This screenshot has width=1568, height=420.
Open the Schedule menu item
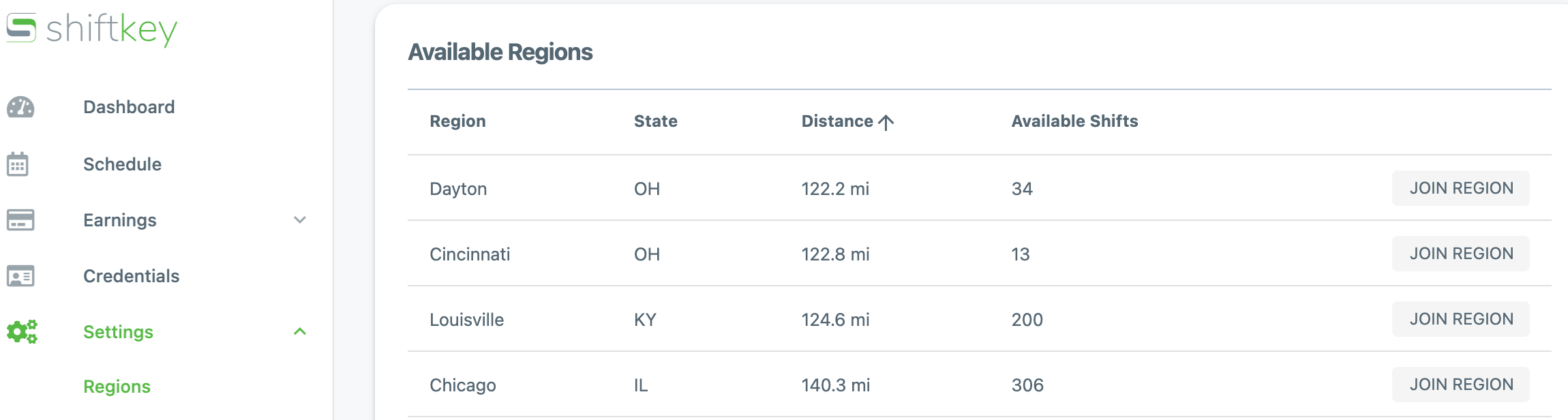[122, 164]
